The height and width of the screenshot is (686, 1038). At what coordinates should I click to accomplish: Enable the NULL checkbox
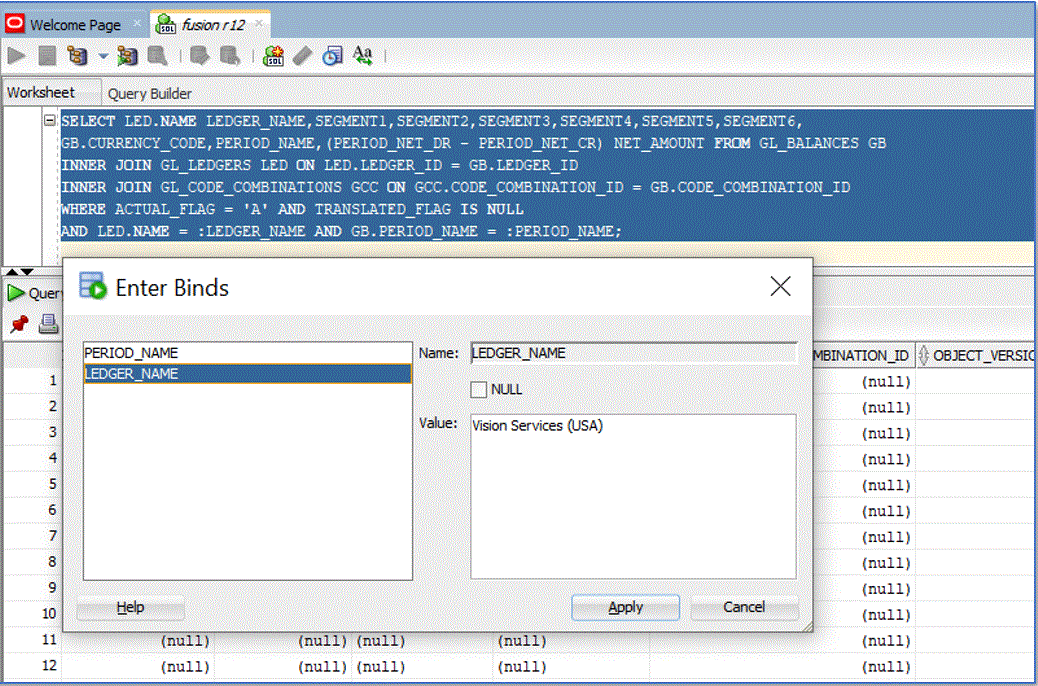pos(479,390)
